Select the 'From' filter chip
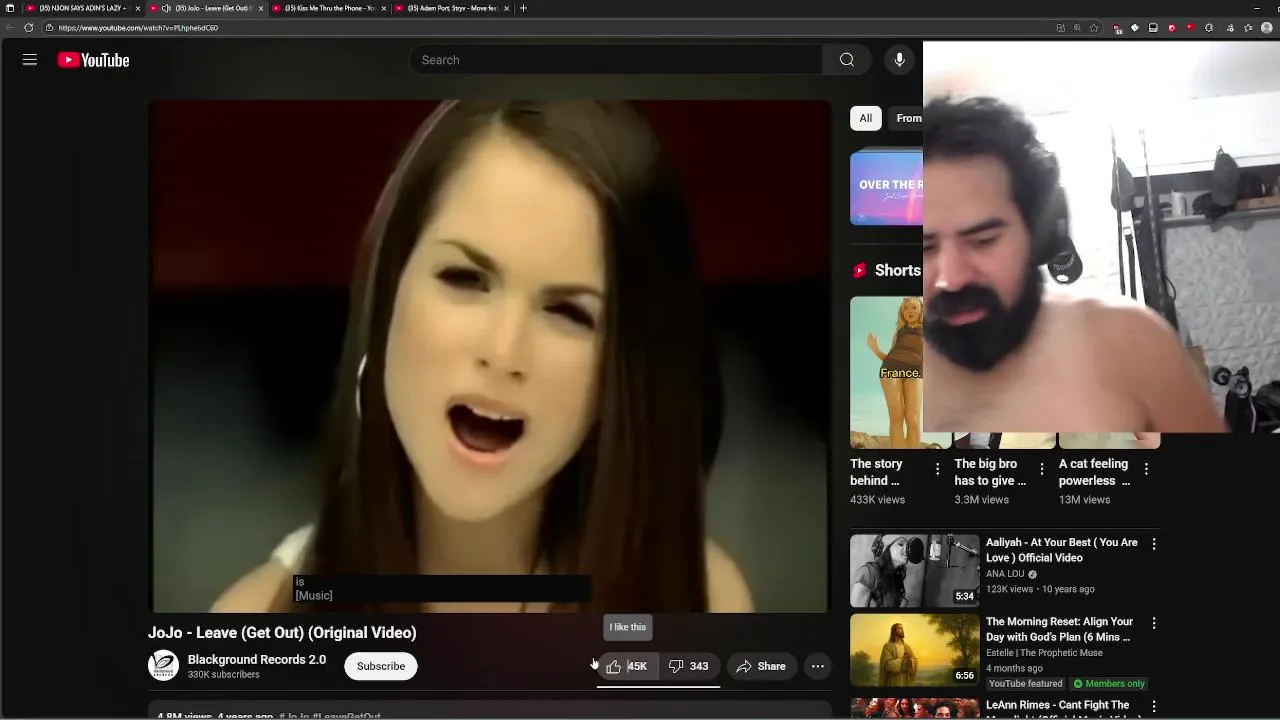Viewport: 1280px width, 720px height. coord(908,118)
